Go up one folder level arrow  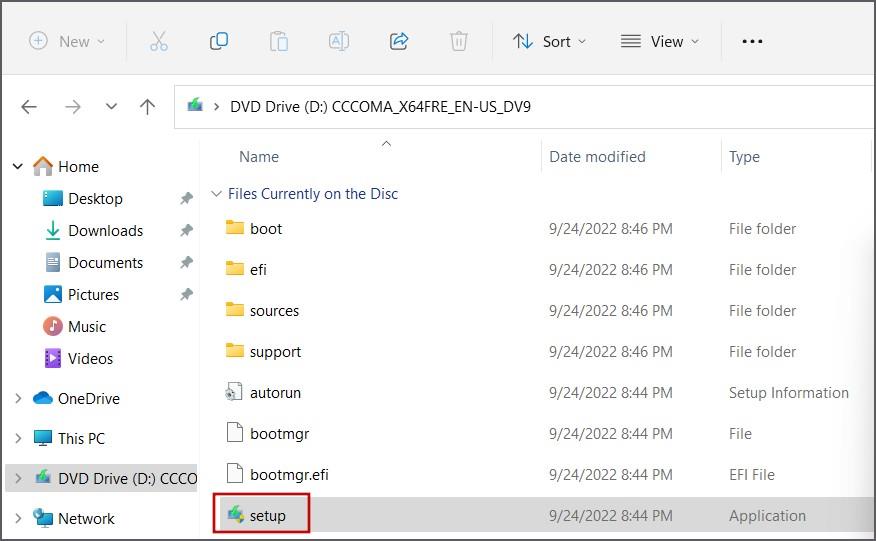coord(147,106)
